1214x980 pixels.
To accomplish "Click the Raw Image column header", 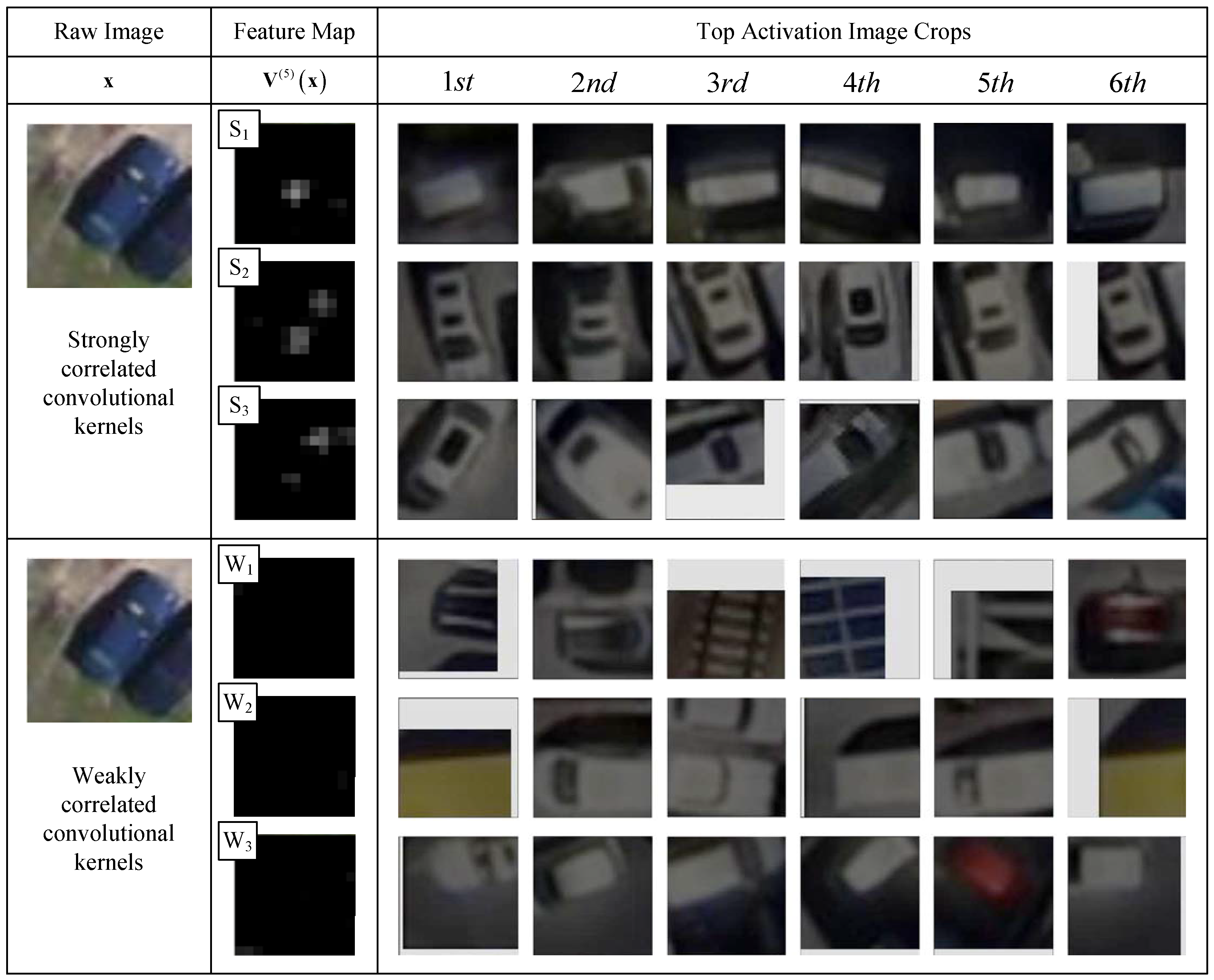I will (108, 32).
